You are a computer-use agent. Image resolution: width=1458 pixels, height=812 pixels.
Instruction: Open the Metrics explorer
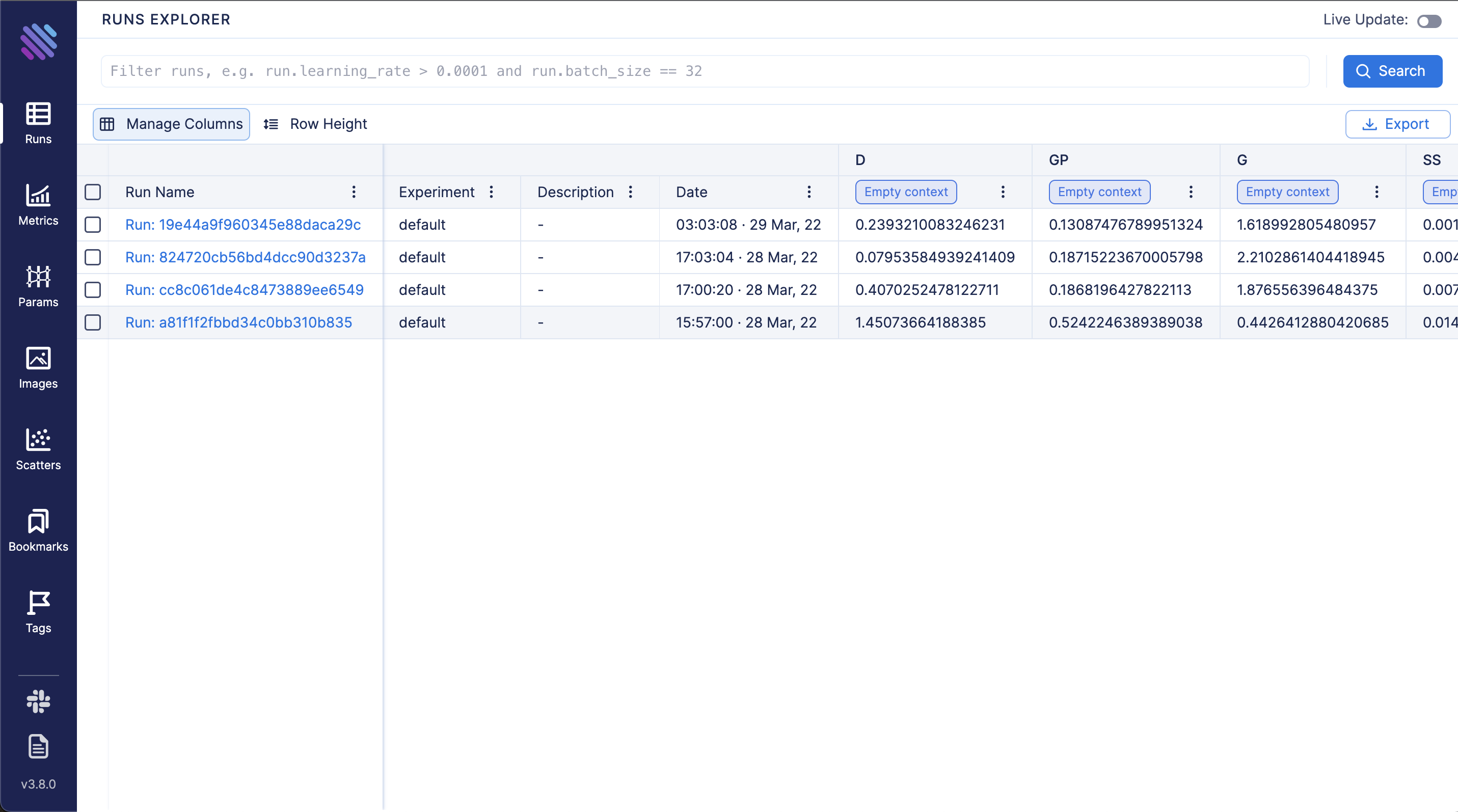click(39, 204)
